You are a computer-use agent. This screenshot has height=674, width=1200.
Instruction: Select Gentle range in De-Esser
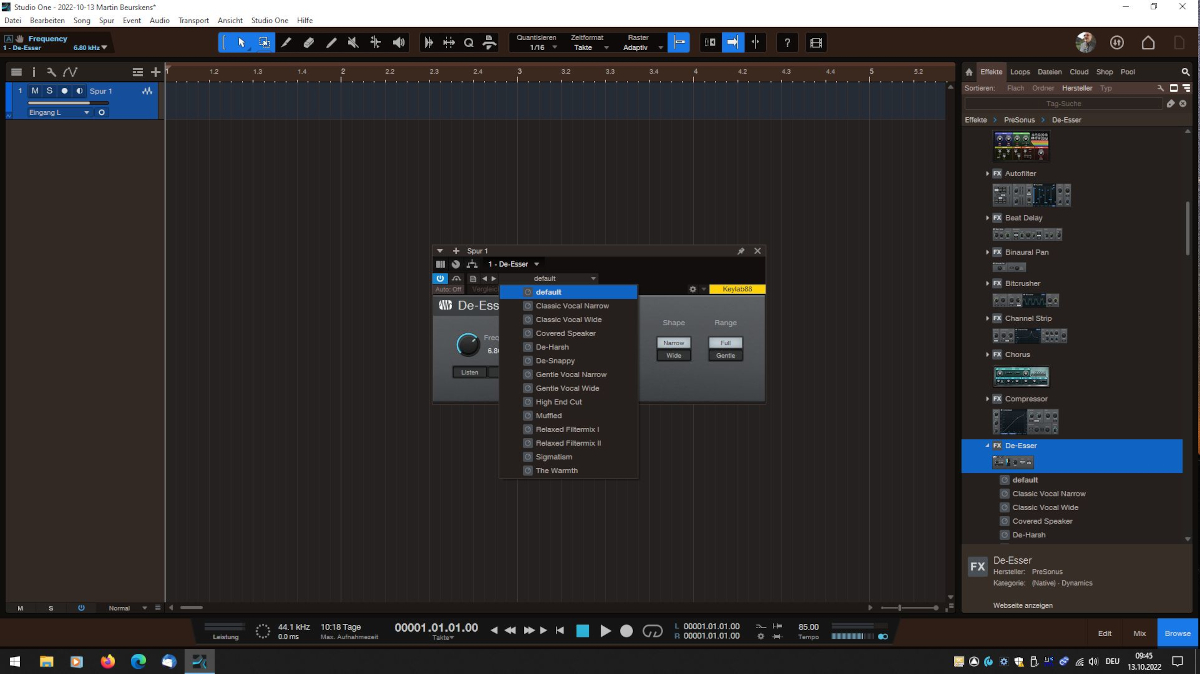(x=726, y=355)
